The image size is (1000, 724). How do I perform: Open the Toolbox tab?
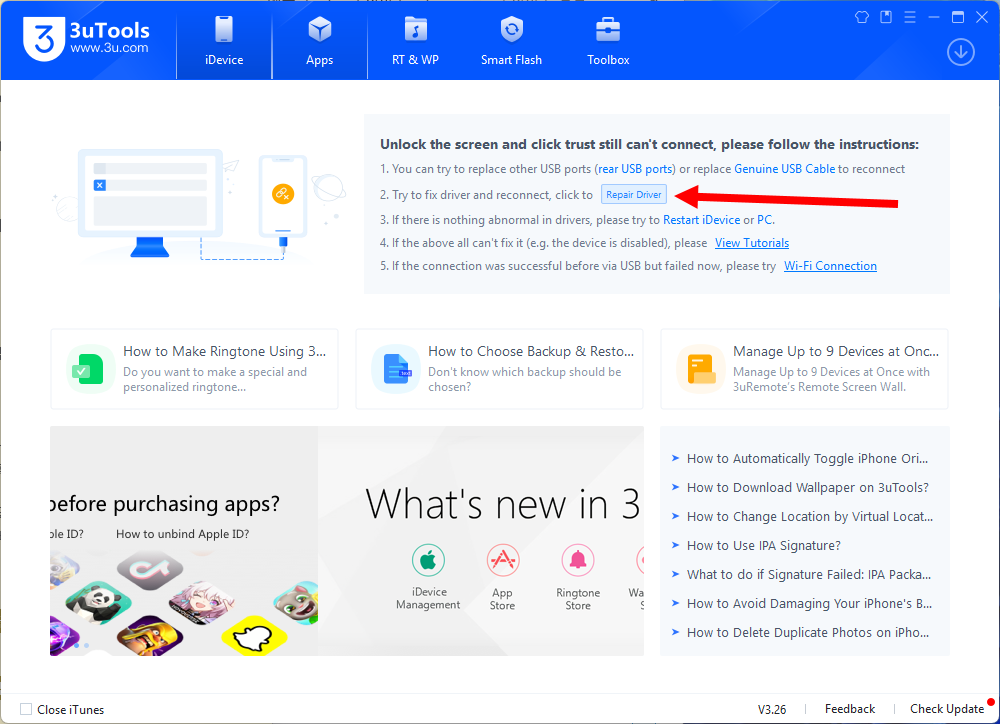point(608,41)
